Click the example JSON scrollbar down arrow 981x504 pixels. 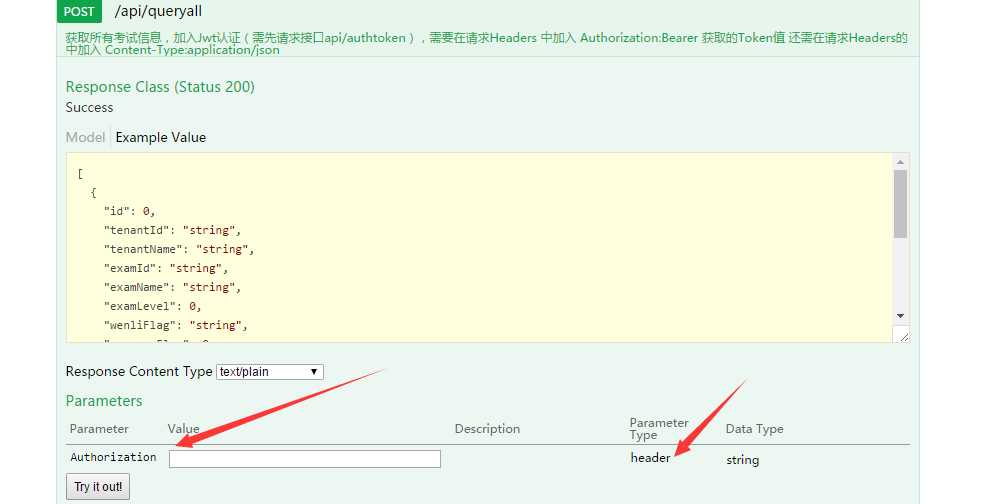(900, 316)
